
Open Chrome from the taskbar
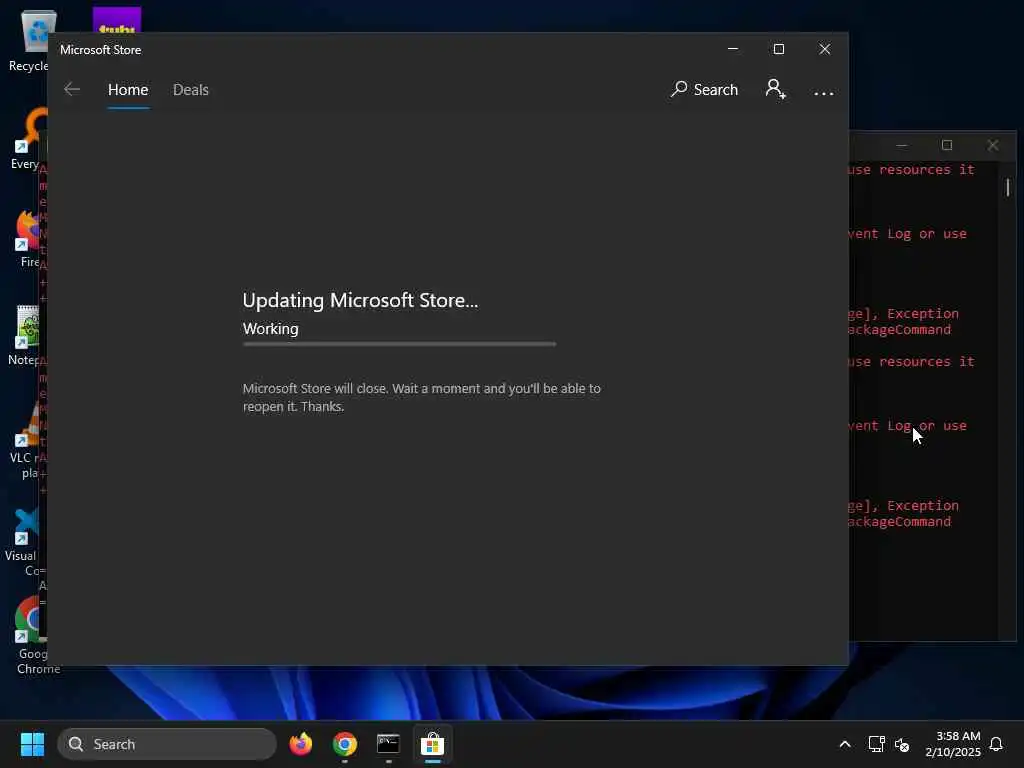coord(345,744)
